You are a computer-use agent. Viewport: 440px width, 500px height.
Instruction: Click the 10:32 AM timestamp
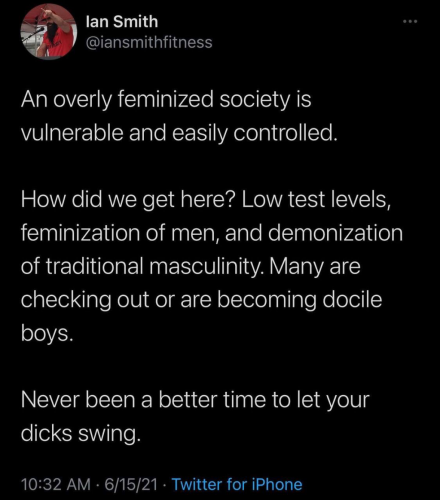pos(56,484)
